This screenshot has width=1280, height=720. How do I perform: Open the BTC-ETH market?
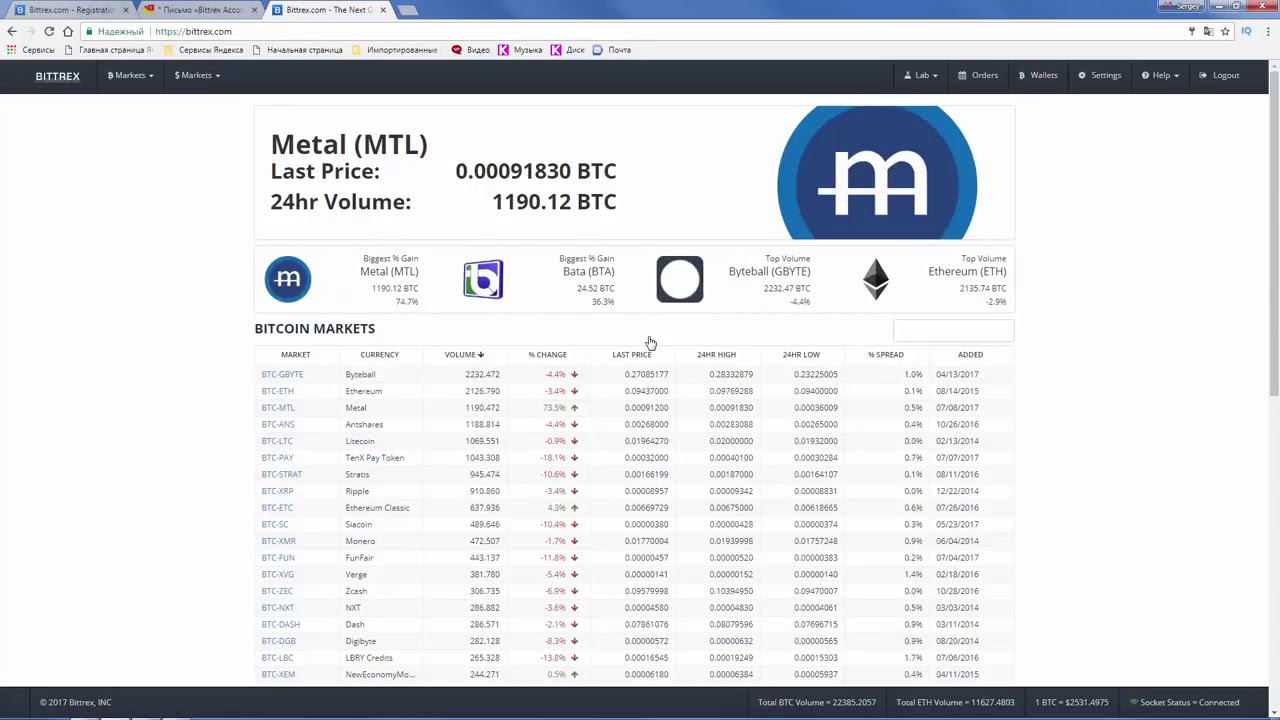point(277,391)
